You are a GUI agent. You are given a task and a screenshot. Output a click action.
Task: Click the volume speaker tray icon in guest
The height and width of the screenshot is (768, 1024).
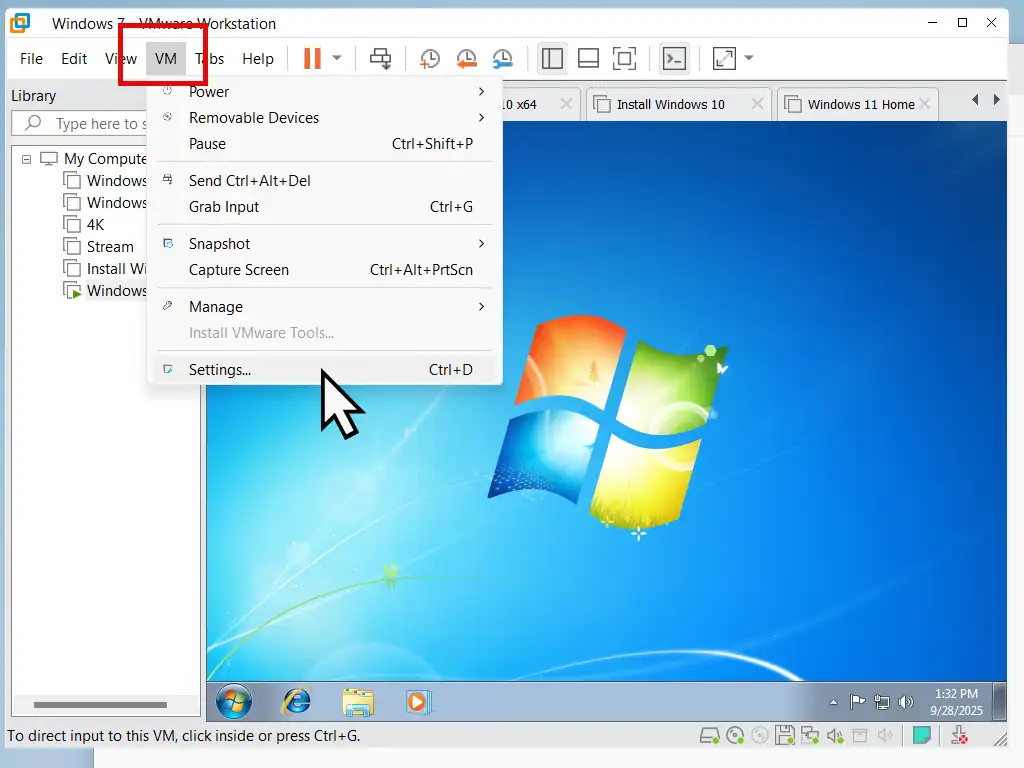click(x=906, y=702)
